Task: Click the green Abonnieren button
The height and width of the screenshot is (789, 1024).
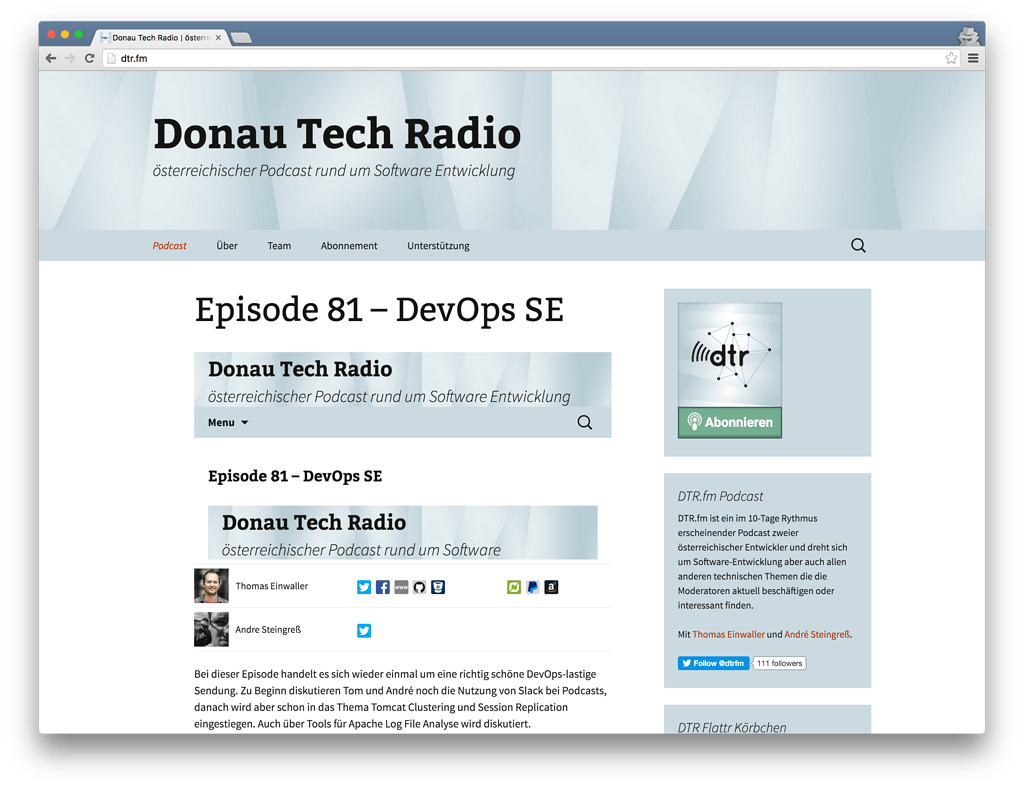Action: pos(729,422)
